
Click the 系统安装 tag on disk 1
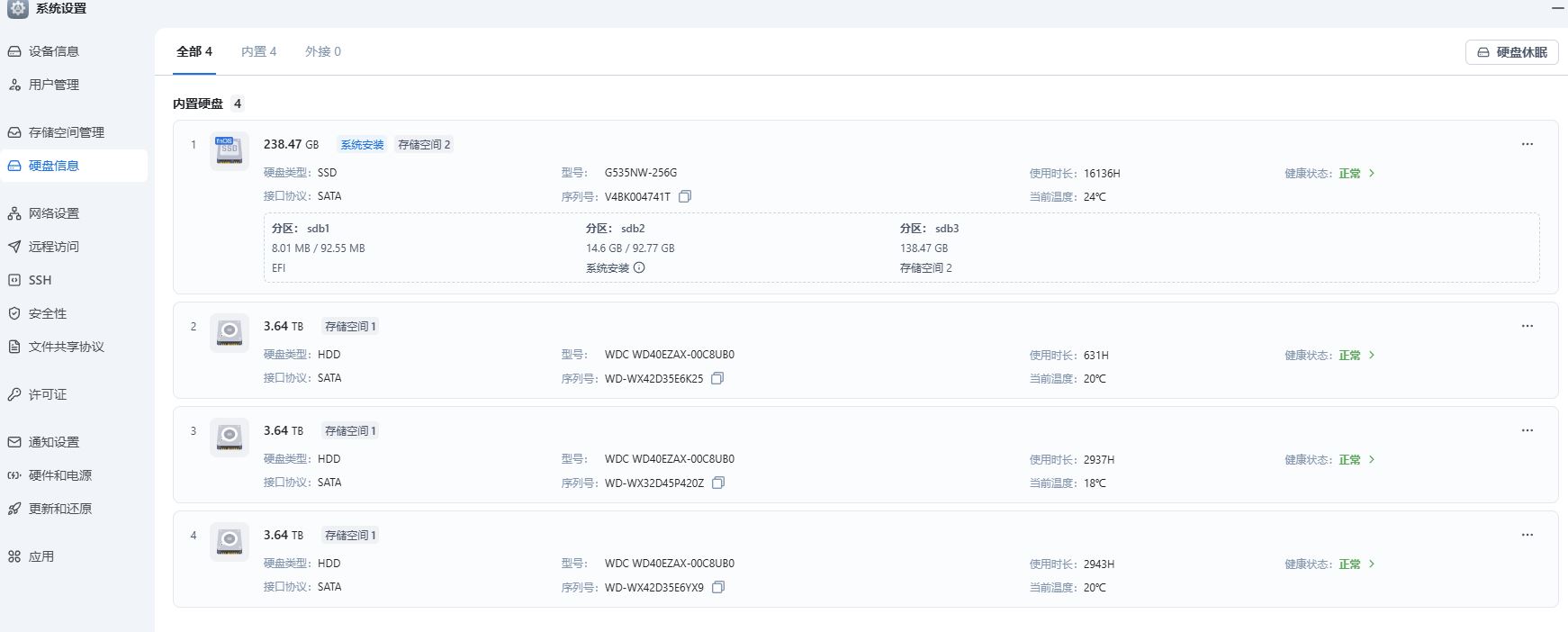click(362, 145)
